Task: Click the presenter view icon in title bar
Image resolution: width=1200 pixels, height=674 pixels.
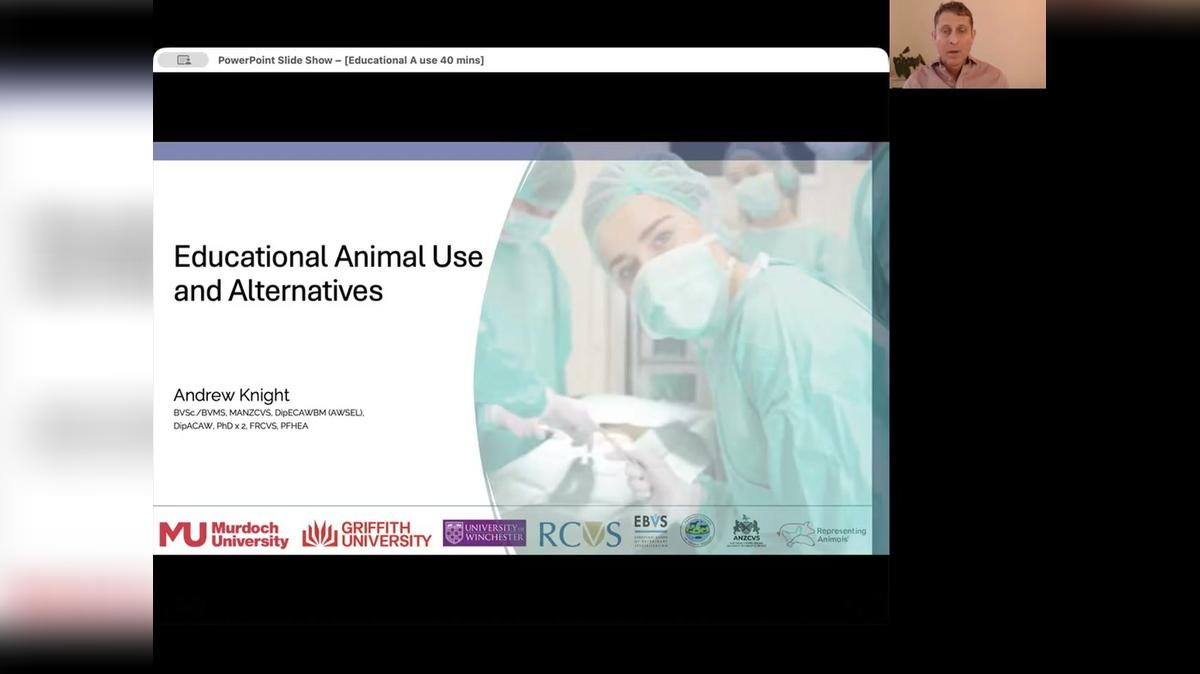Action: [x=183, y=60]
